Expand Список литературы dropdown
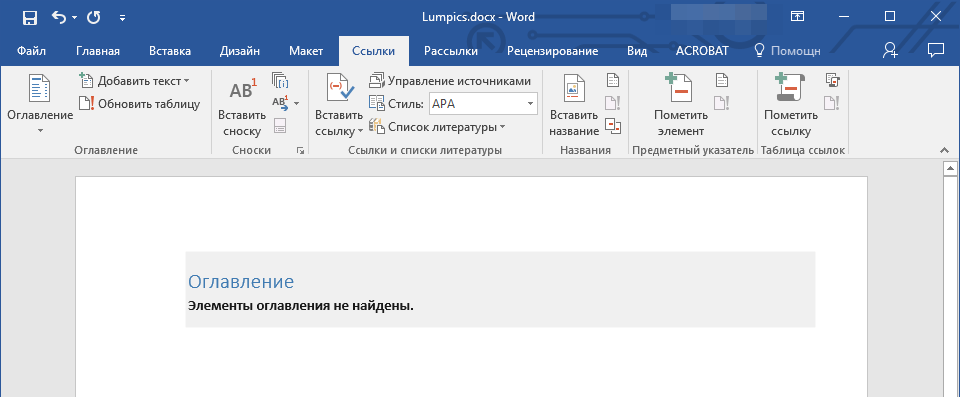 pyautogui.click(x=437, y=127)
